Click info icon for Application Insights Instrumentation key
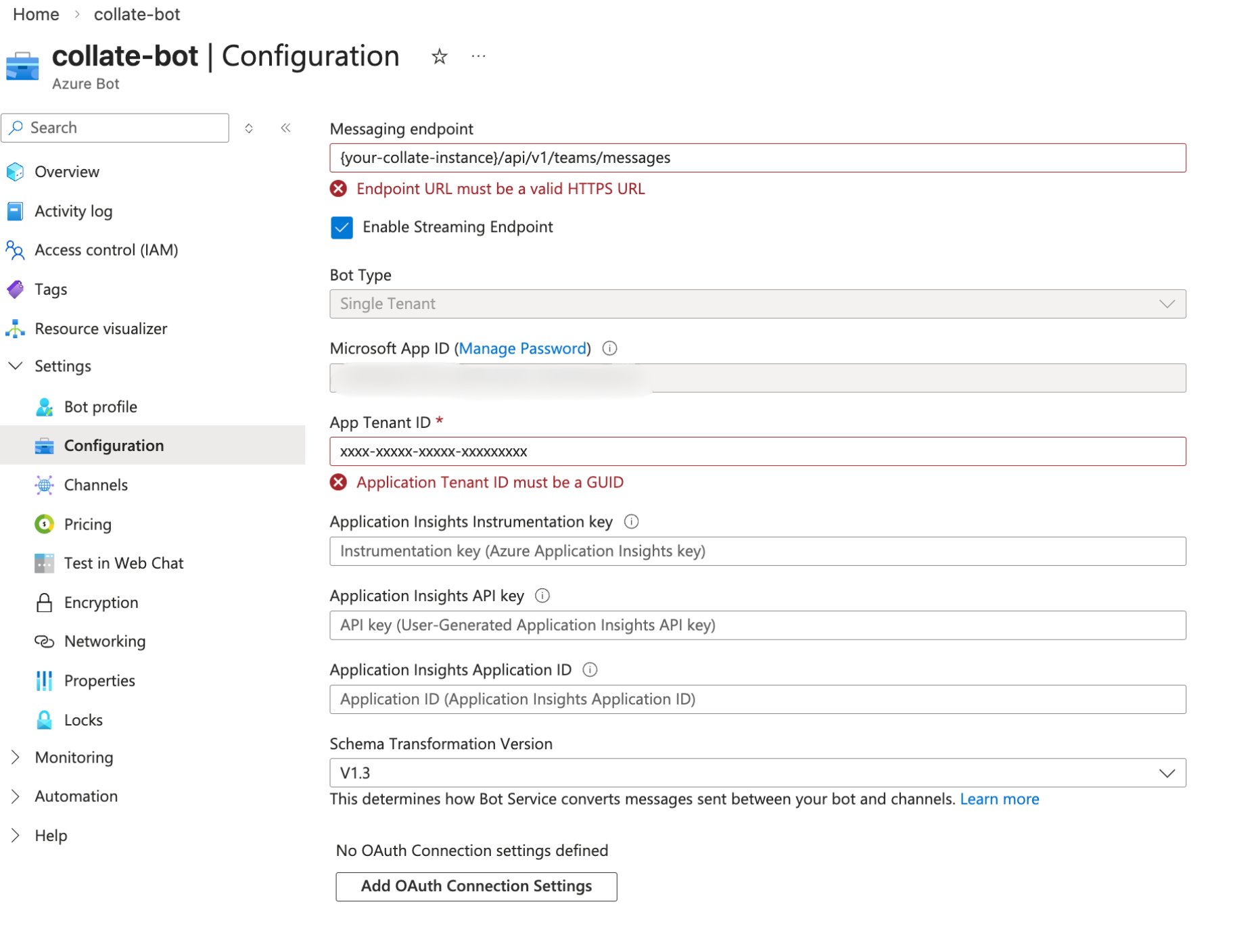 pyautogui.click(x=631, y=521)
